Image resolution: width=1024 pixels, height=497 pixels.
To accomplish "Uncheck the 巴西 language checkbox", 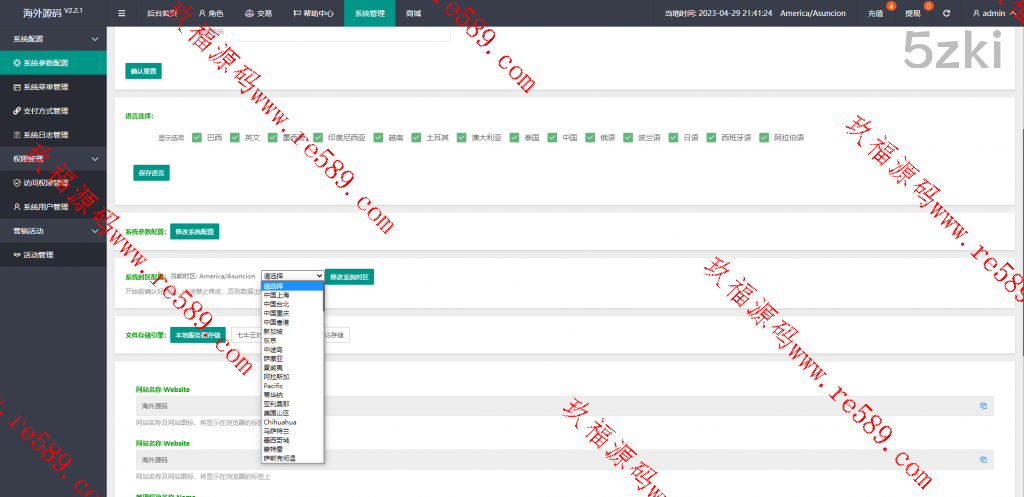I will click(197, 137).
